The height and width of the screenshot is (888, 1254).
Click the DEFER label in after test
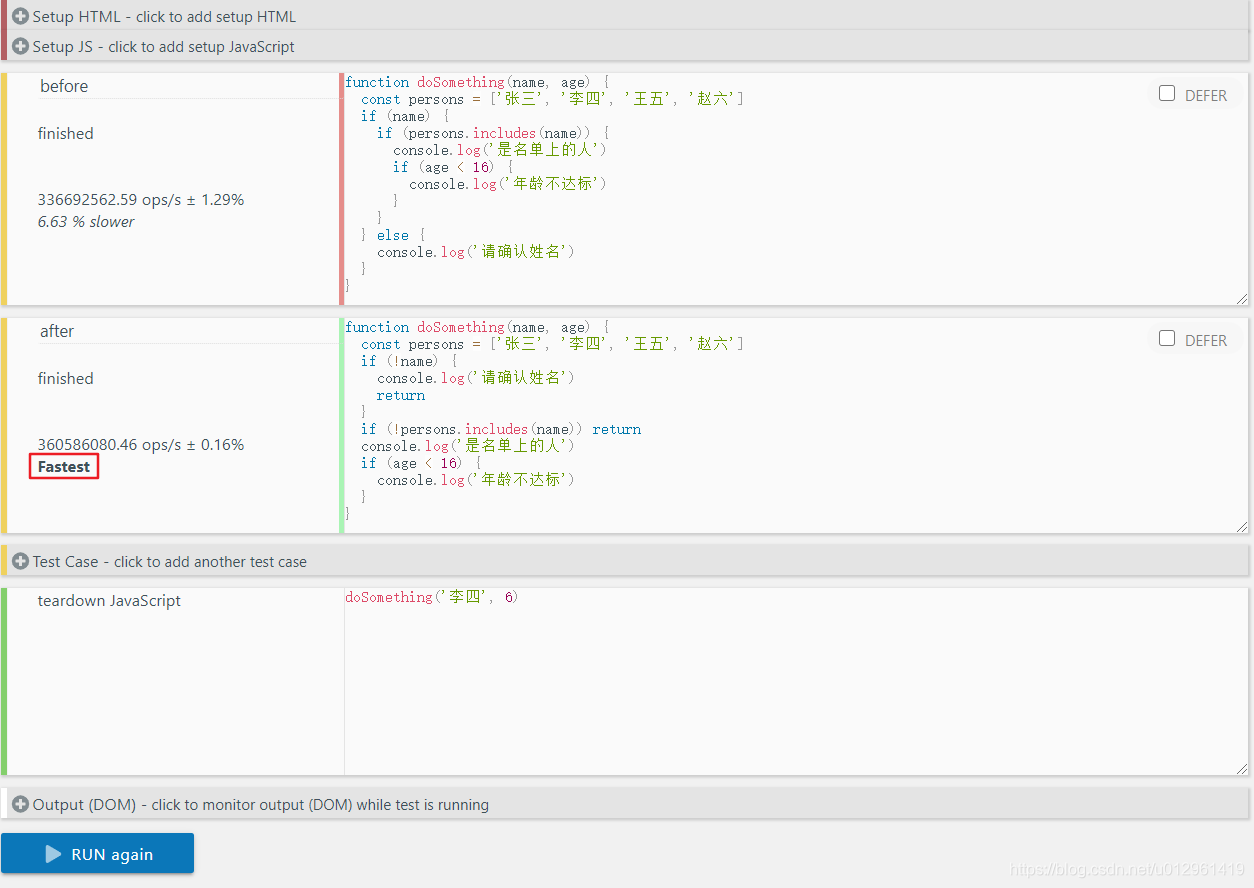click(x=1206, y=341)
